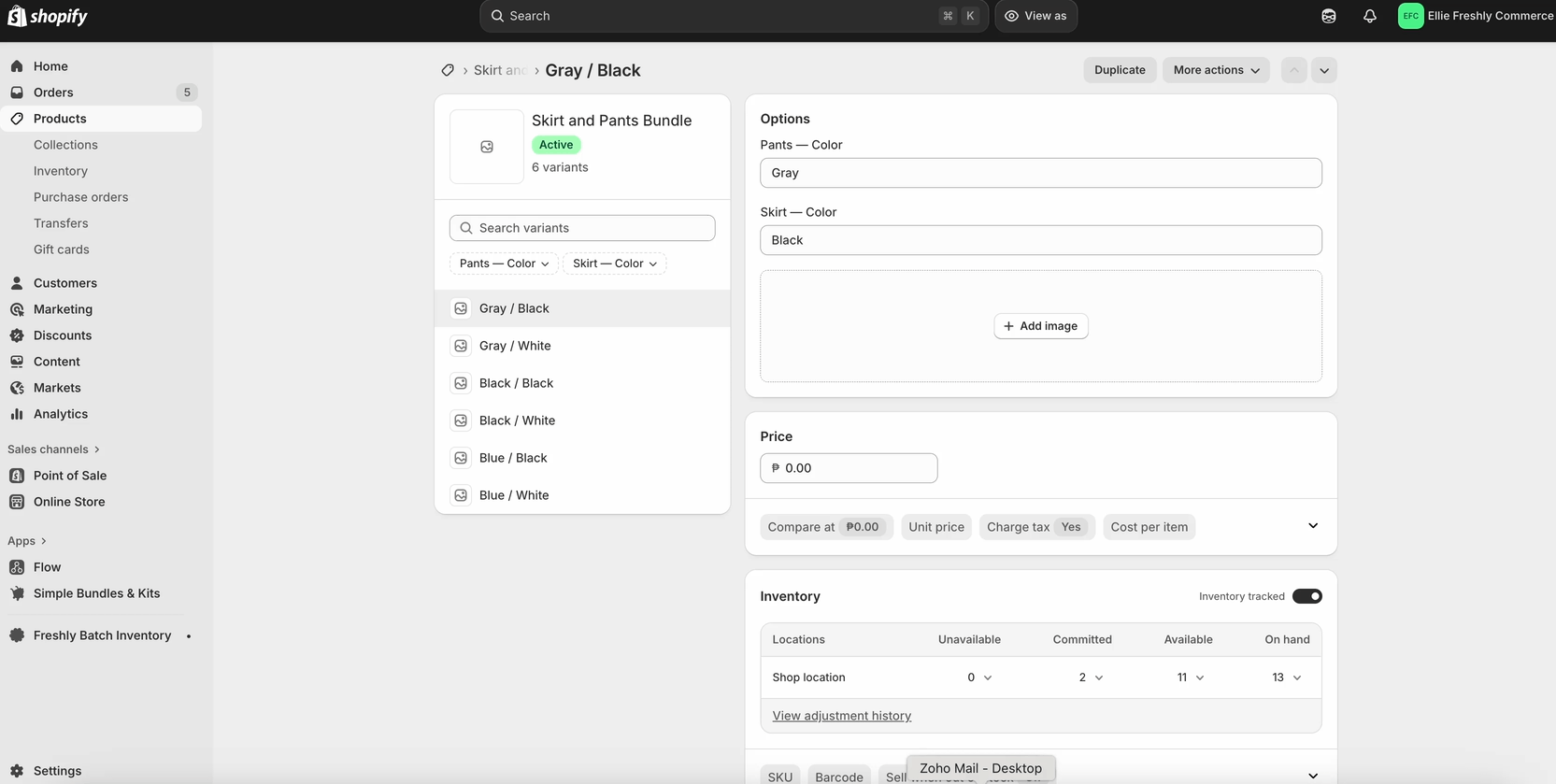Click the Skirt — Color Black field
This screenshot has height=784, width=1556.
point(1041,240)
